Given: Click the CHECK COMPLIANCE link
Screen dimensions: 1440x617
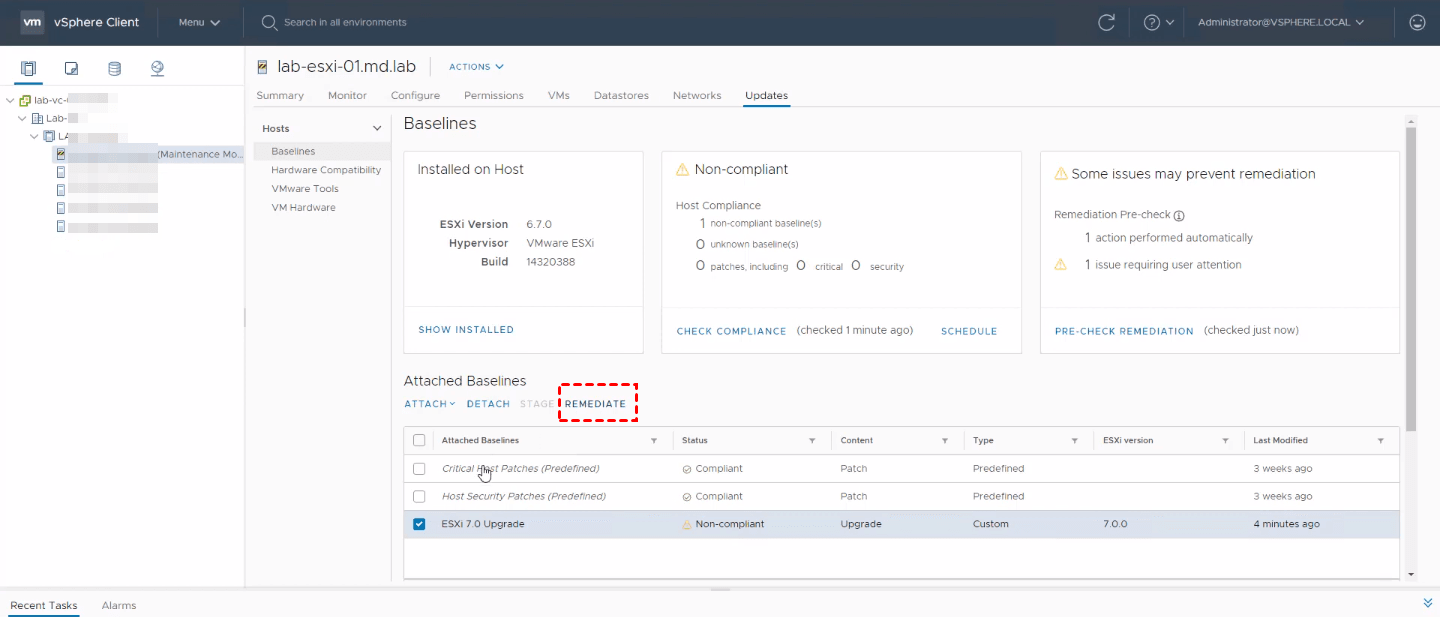Looking at the screenshot, I should point(731,331).
